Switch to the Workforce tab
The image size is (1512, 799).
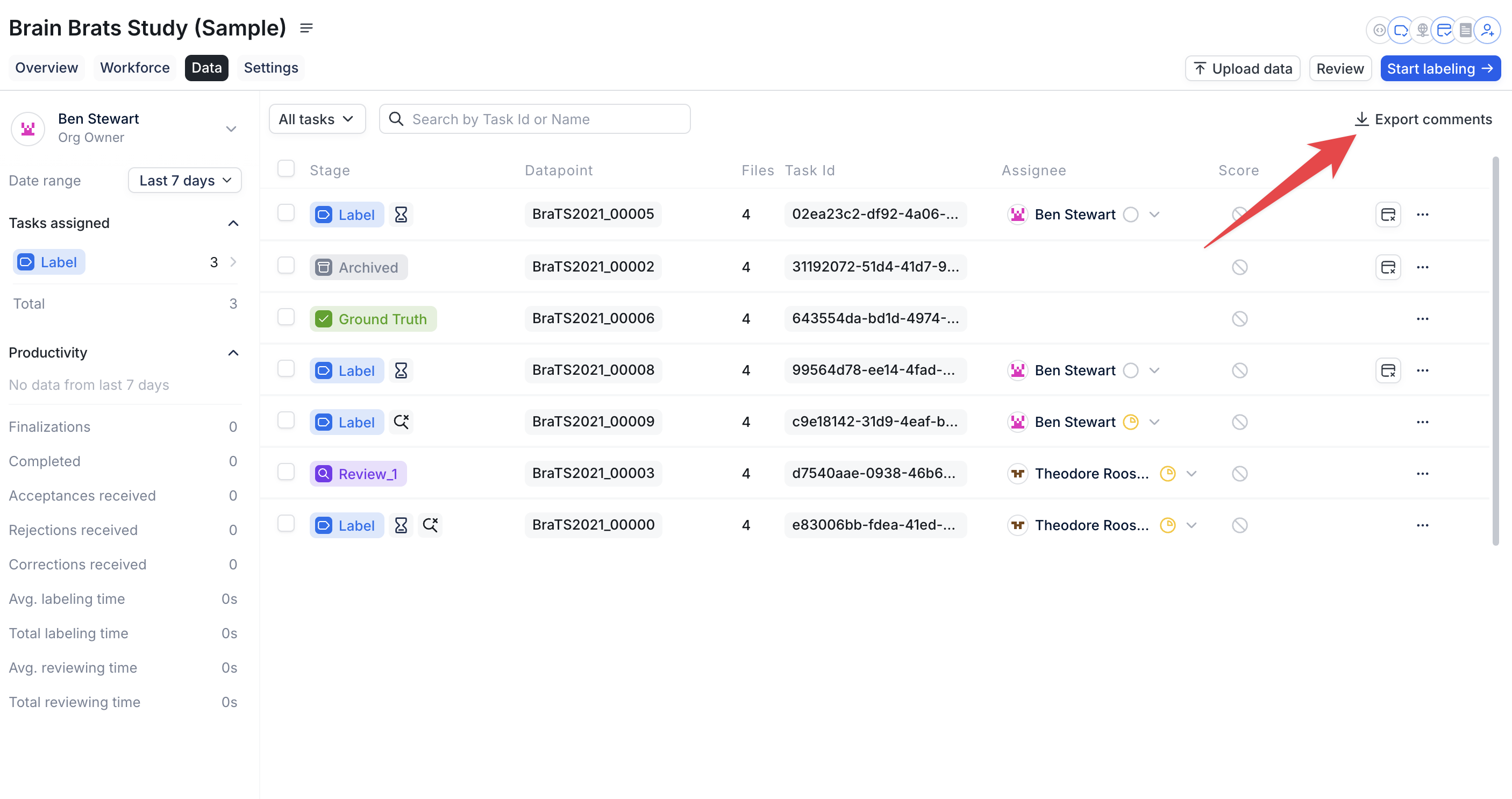(x=135, y=68)
